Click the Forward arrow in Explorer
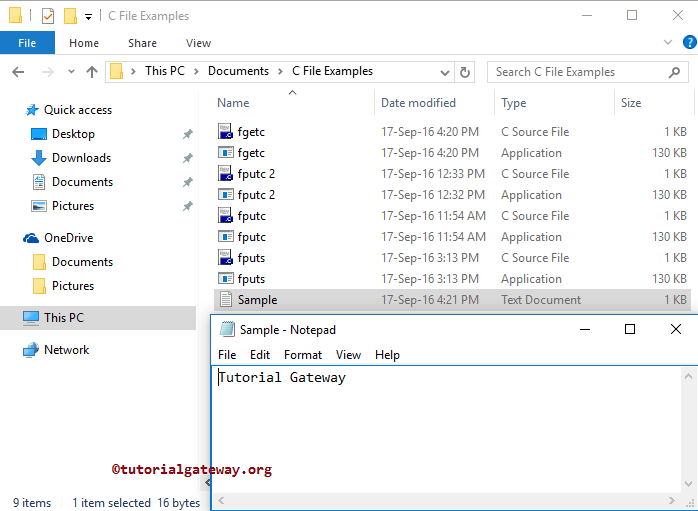Image resolution: width=698 pixels, height=511 pixels. (47, 72)
